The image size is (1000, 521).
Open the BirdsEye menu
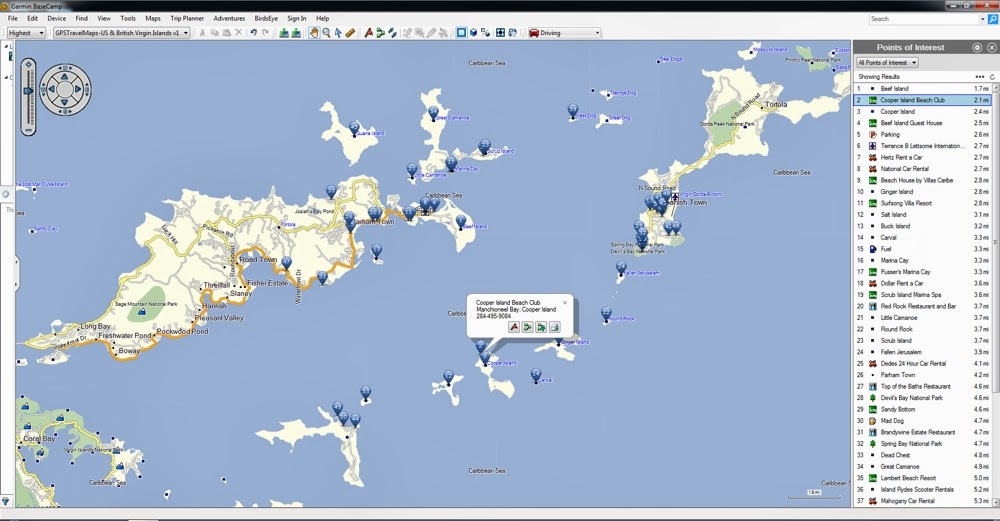266,18
